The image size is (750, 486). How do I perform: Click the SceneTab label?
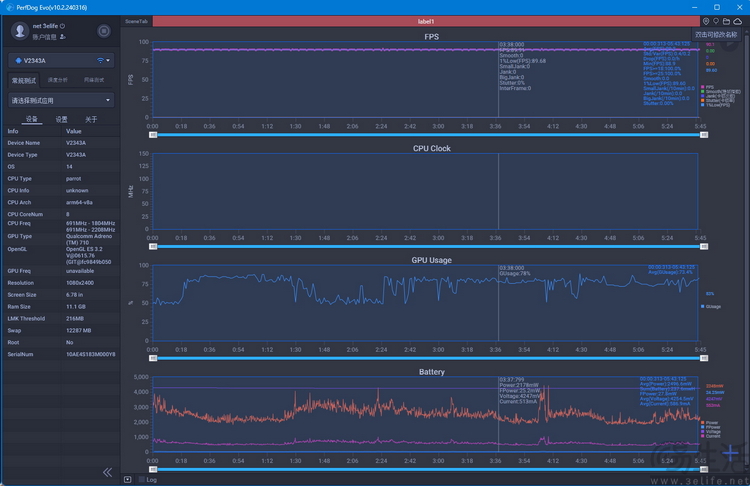[x=136, y=22]
